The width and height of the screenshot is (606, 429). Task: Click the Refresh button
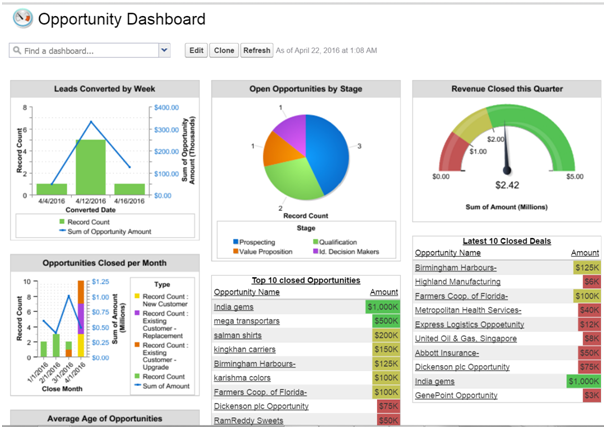257,50
